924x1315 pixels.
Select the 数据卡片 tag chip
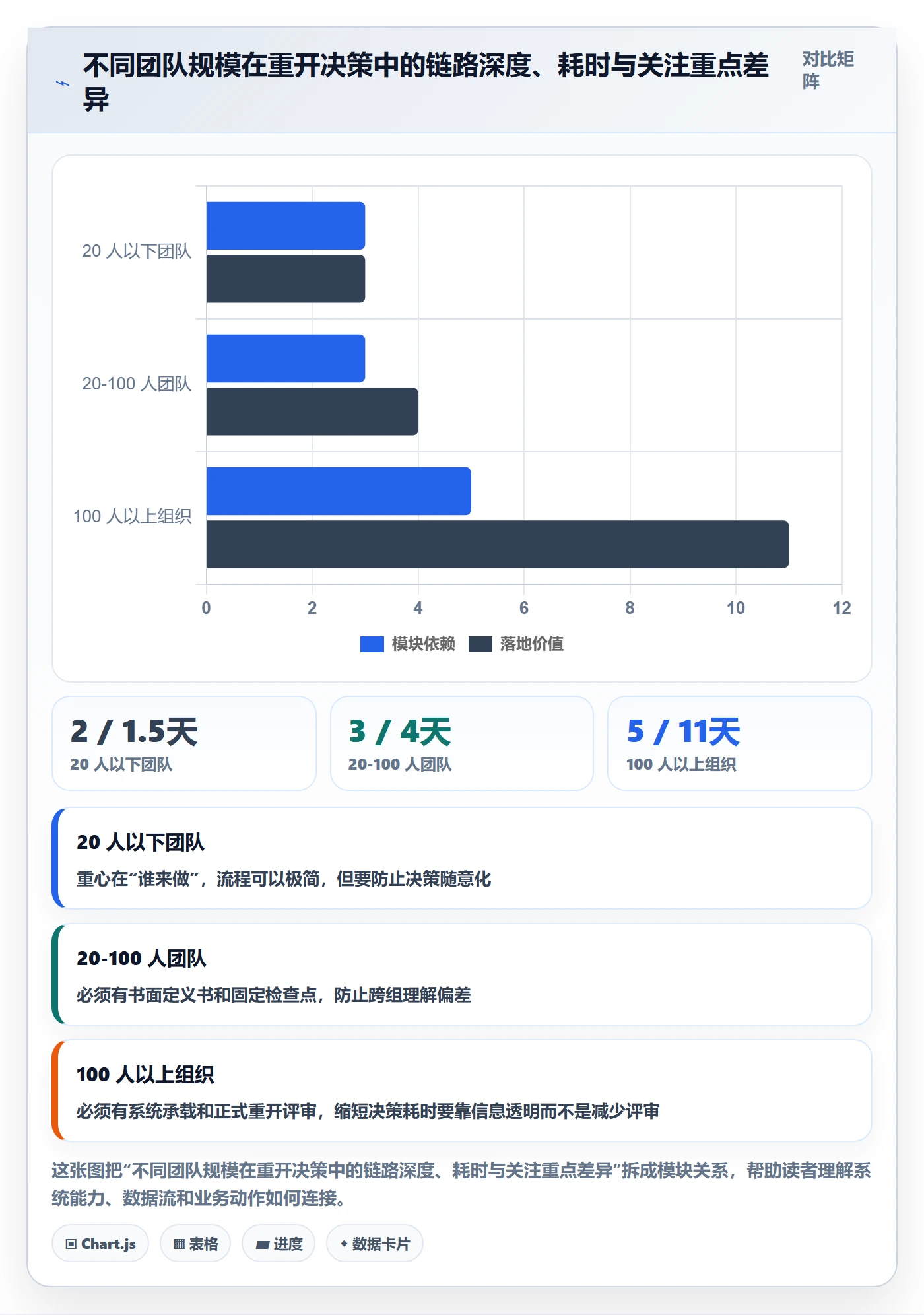375,1244
